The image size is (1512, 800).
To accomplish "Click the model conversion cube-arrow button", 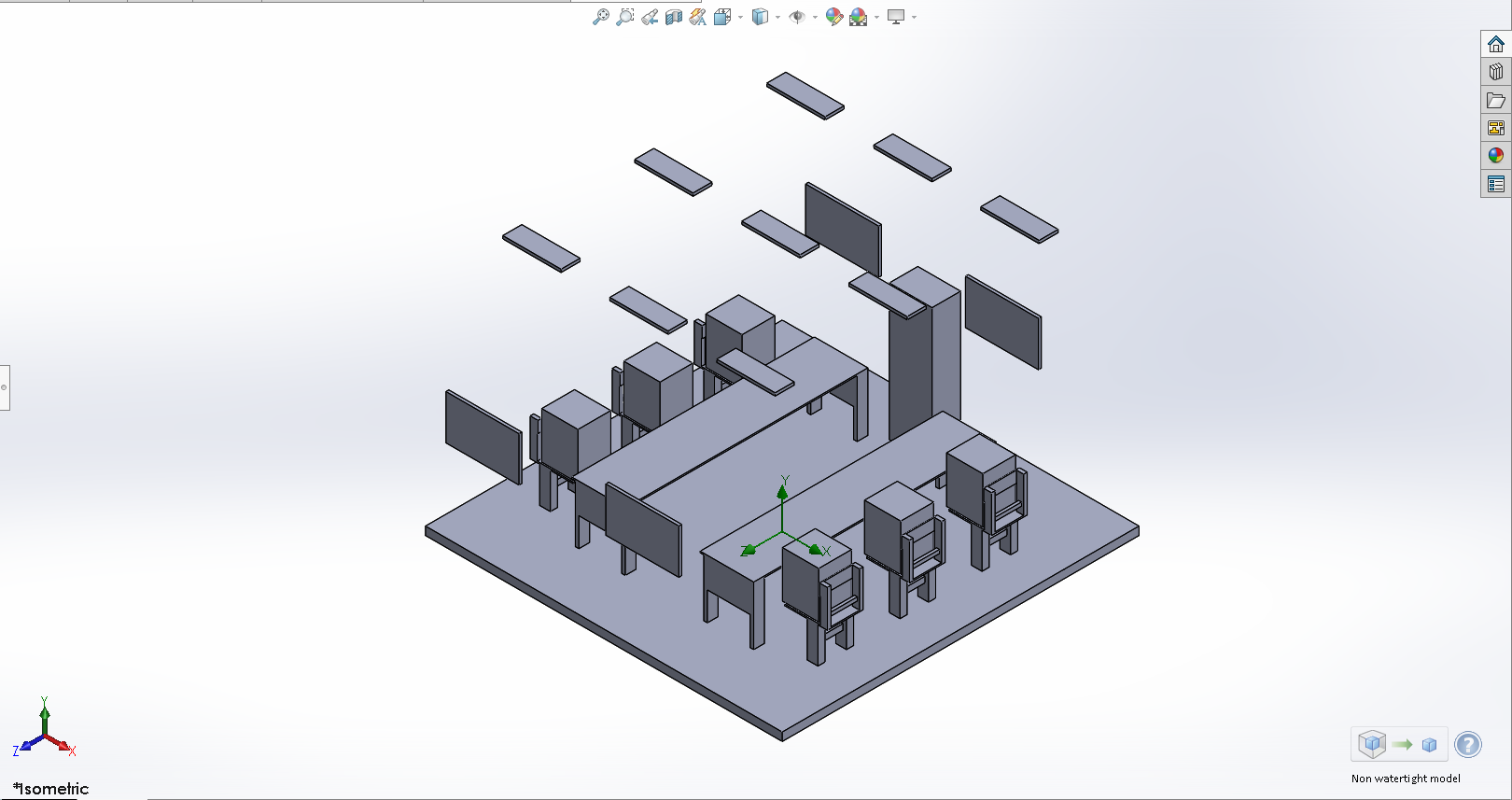I will click(1399, 744).
